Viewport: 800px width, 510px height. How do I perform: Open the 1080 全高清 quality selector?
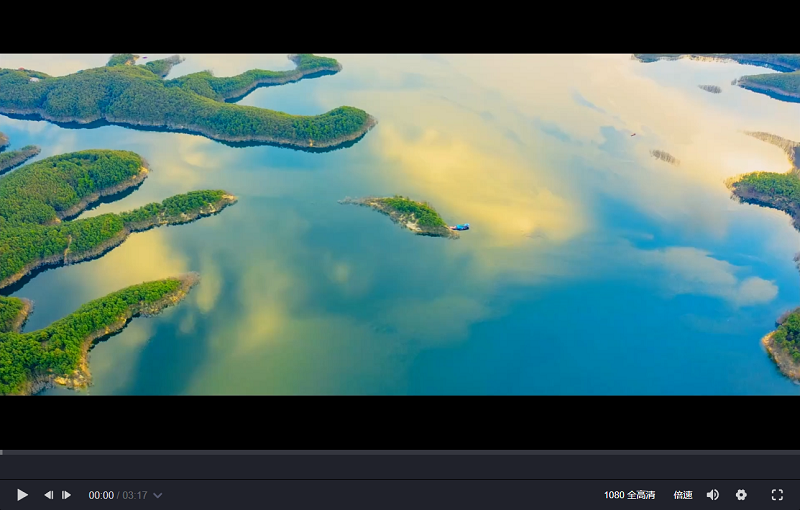[x=630, y=495]
